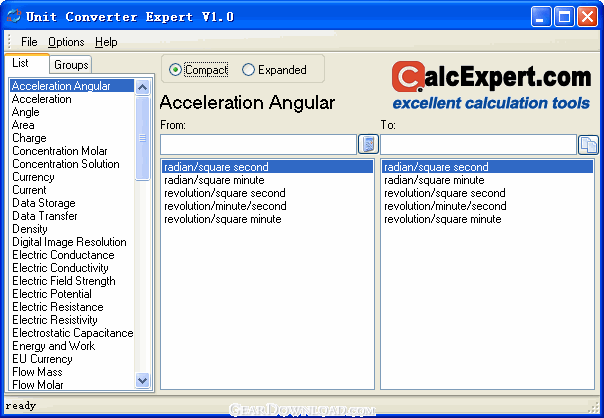
Task: Select Electrostatic Capacitance category
Action: tap(72, 333)
